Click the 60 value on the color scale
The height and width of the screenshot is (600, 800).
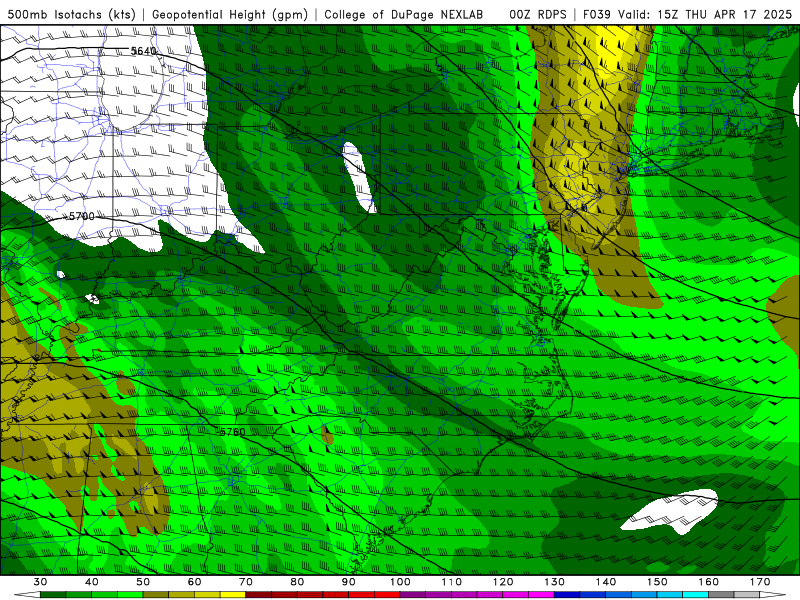point(194,582)
